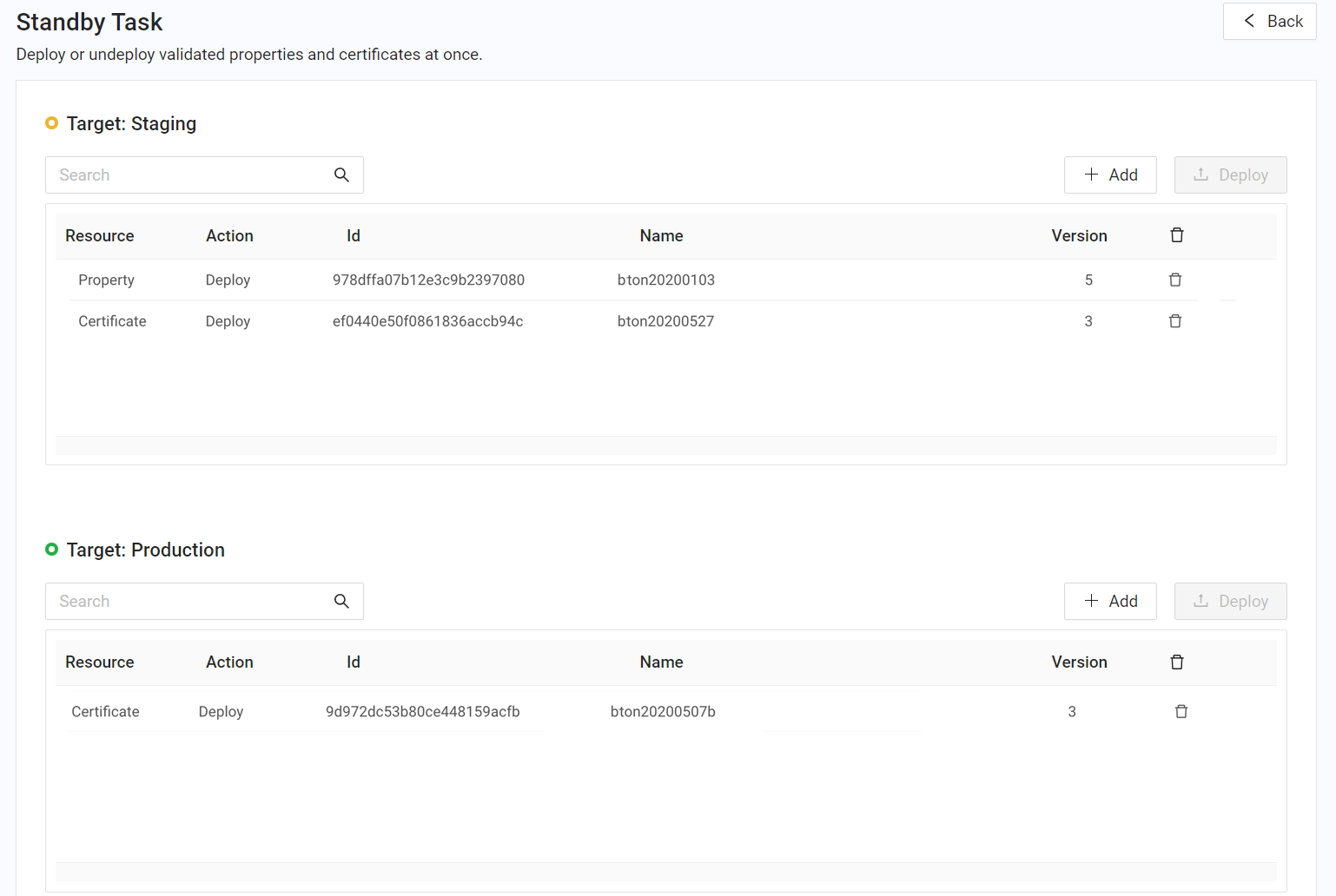Viewport: 1336px width, 896px height.
Task: Select Id 9d972dc53b80ce448159acfb
Action: click(x=422, y=712)
